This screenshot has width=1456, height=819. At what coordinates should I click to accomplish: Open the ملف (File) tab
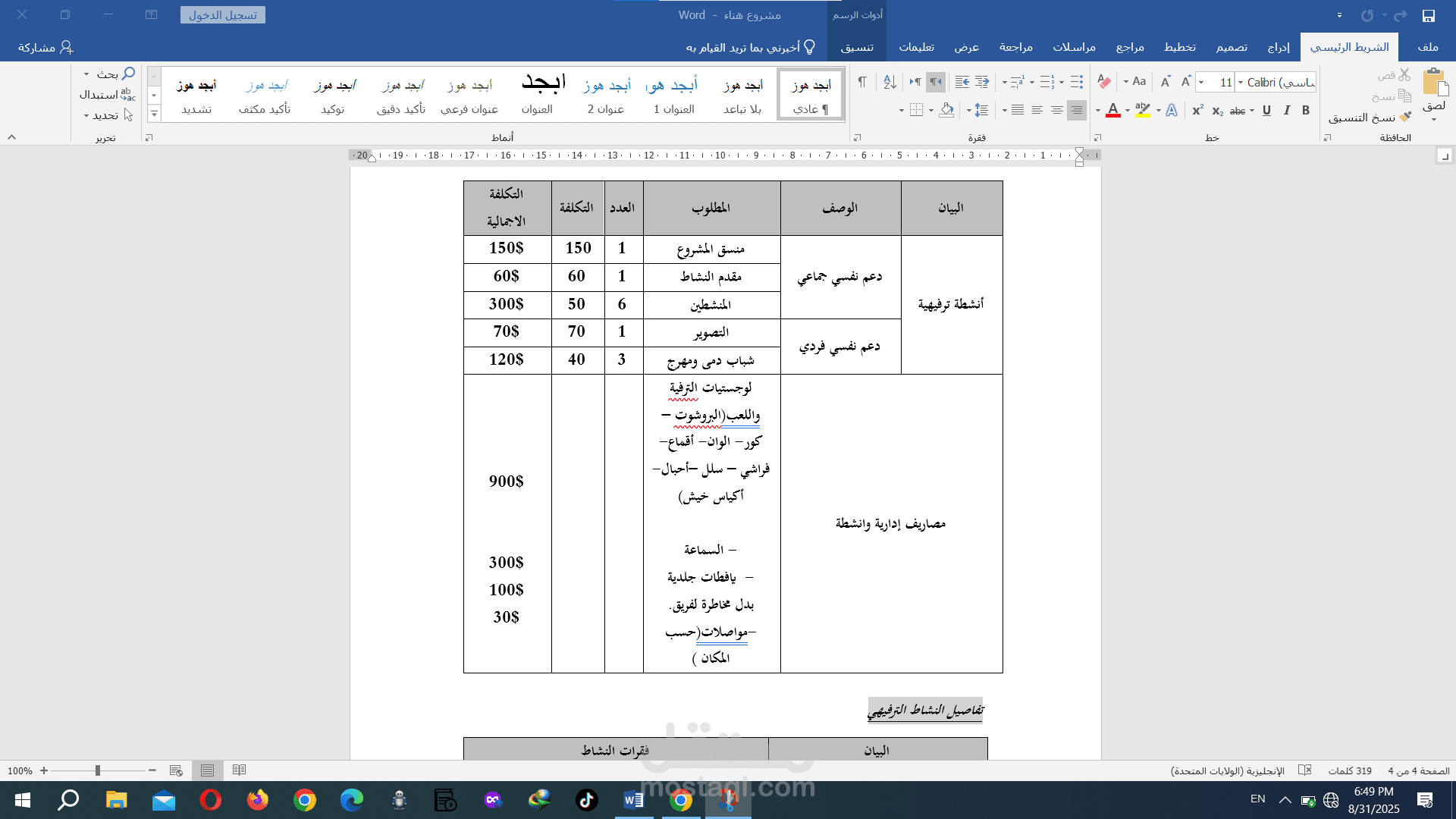1428,47
